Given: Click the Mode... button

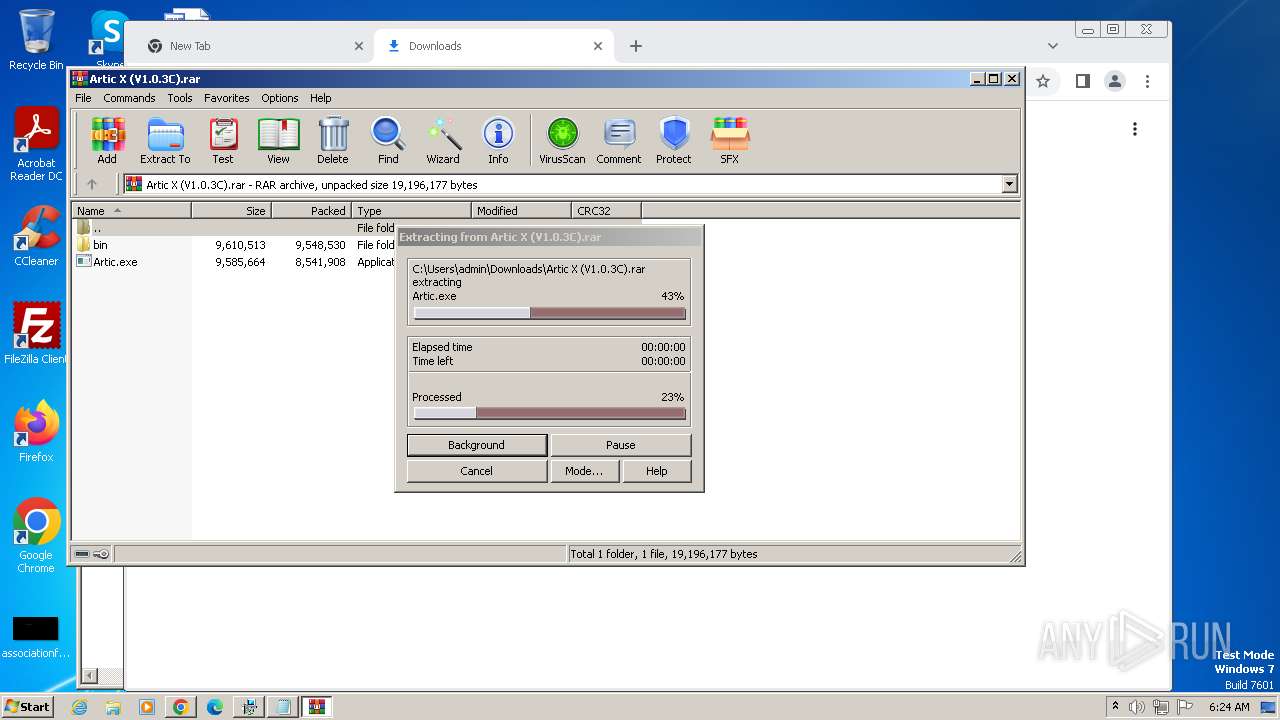Looking at the screenshot, I should pos(584,471).
